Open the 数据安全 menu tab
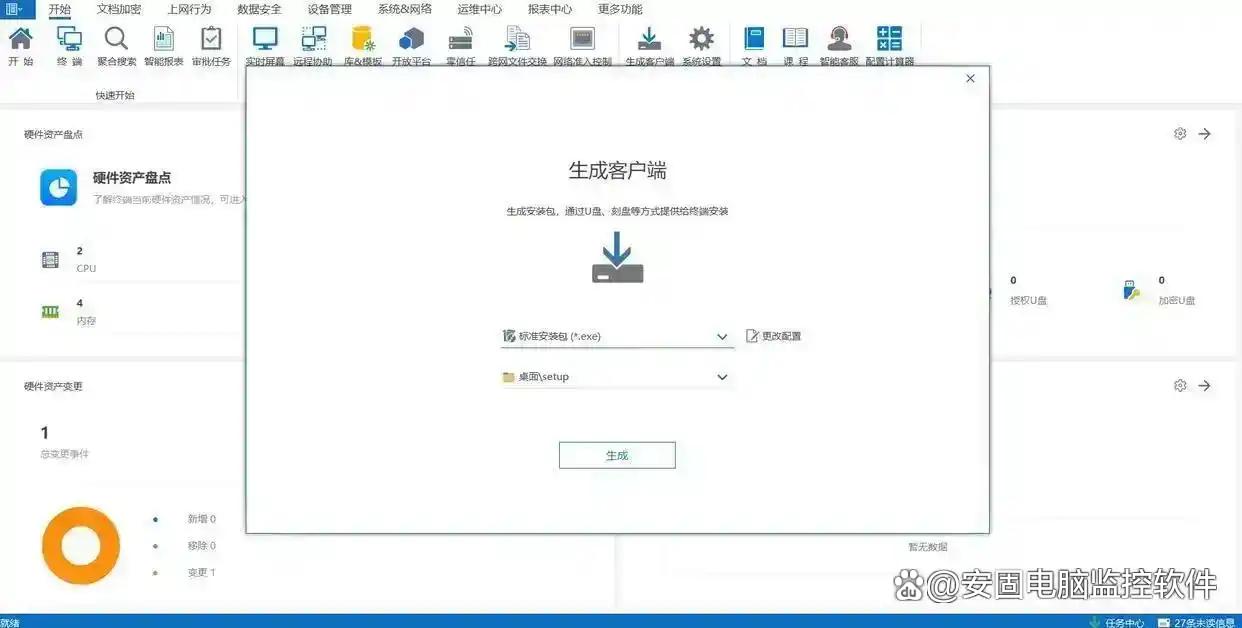The width and height of the screenshot is (1242, 628). tap(259, 9)
